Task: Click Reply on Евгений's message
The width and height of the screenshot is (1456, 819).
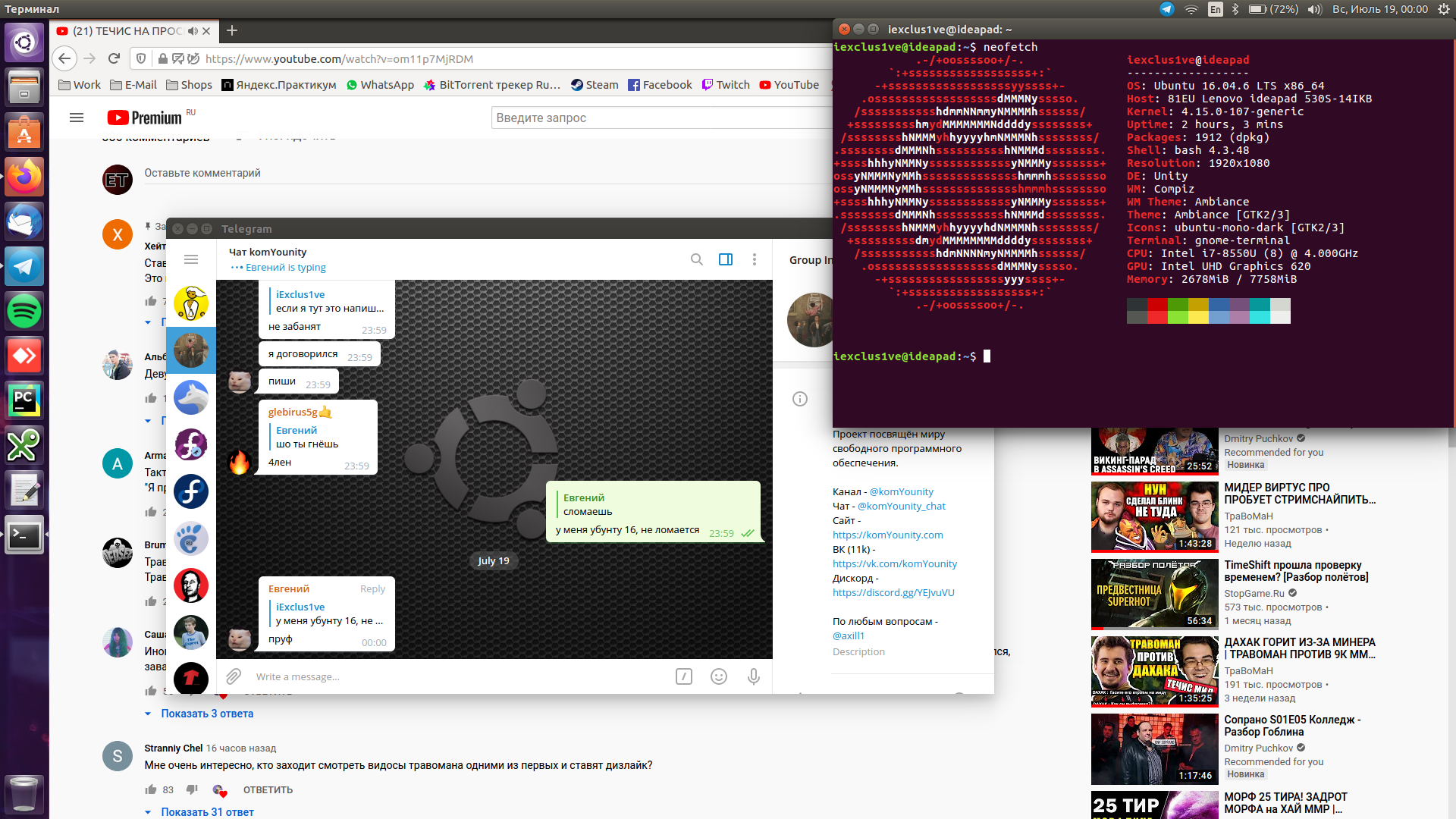Action: pyautogui.click(x=372, y=588)
